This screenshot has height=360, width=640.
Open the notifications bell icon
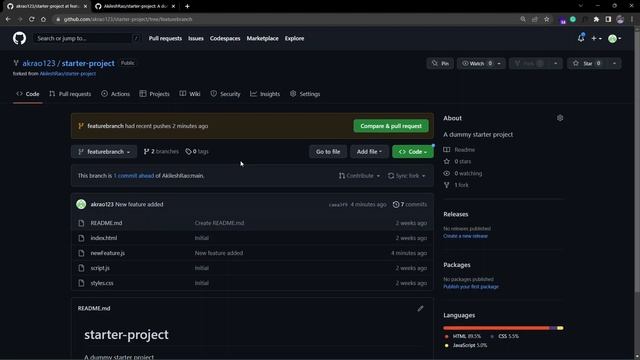pyautogui.click(x=581, y=38)
